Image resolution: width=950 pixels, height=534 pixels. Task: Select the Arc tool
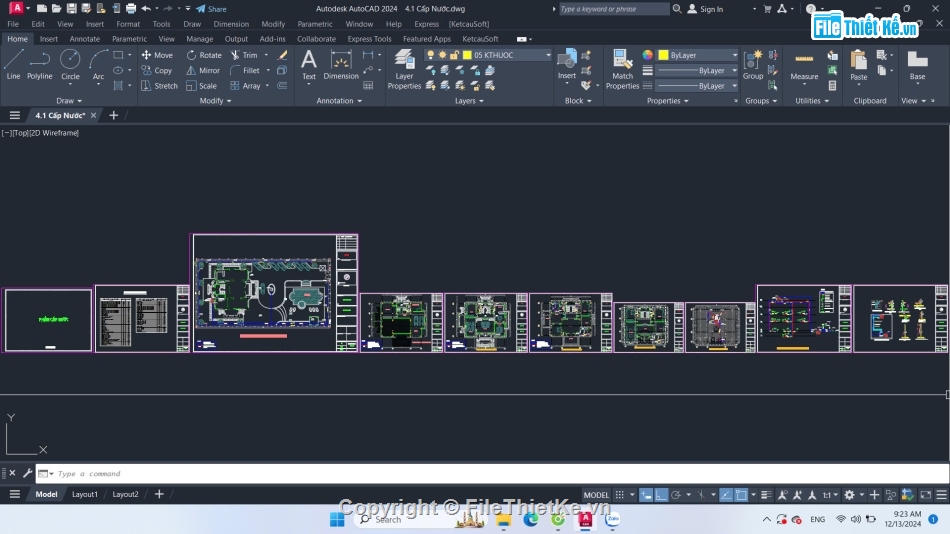click(x=98, y=65)
